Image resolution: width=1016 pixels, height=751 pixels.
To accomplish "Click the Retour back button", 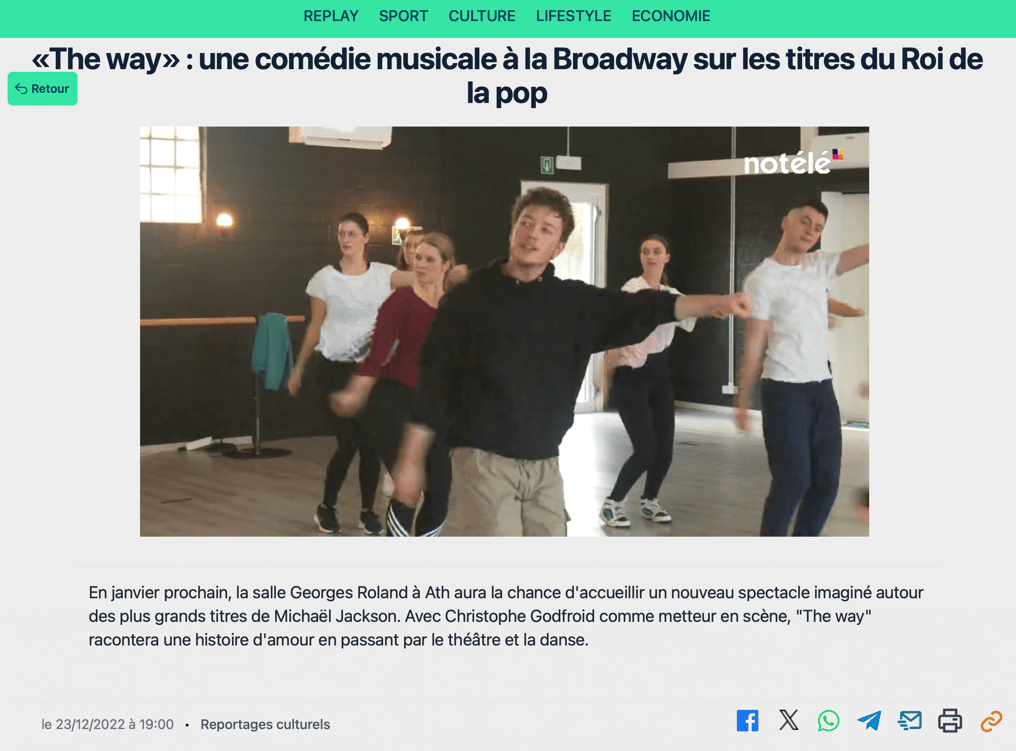I will (x=43, y=89).
